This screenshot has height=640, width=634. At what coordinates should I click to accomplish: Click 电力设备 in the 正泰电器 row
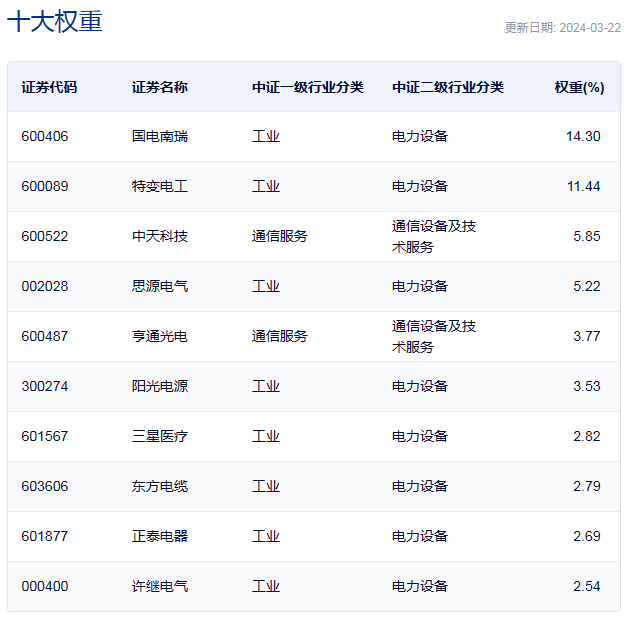420,536
